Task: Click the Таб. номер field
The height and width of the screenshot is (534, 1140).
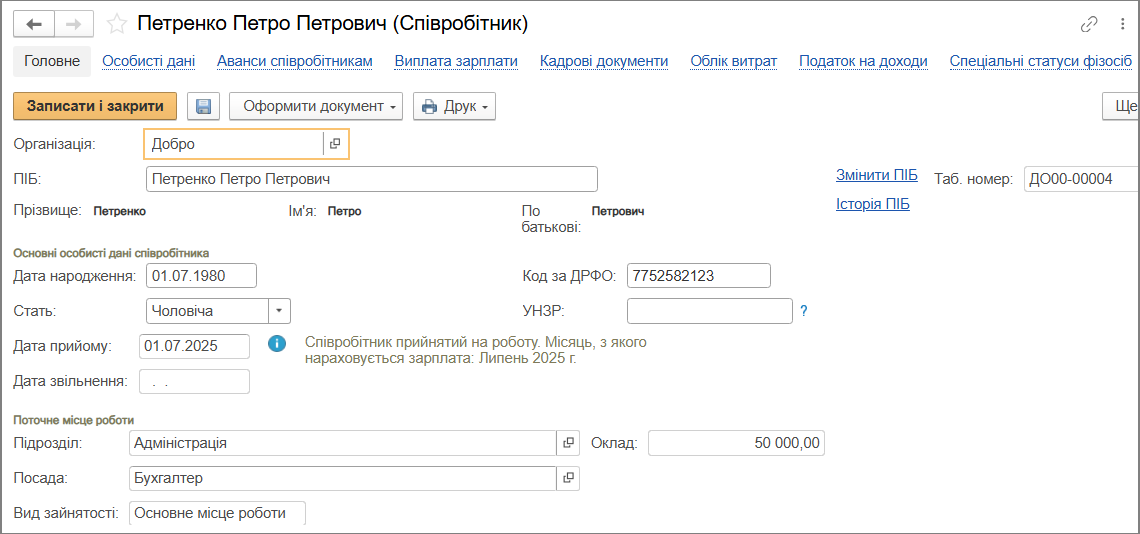Action: click(x=1081, y=179)
